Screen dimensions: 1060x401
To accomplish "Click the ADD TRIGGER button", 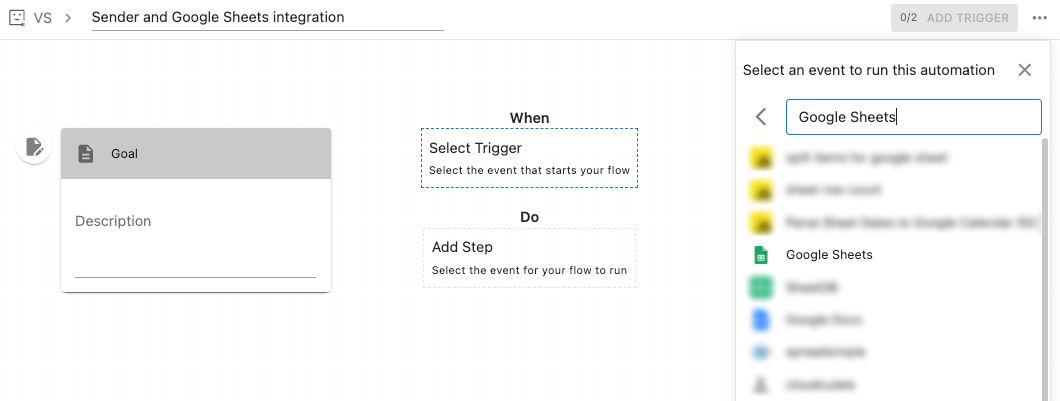I will click(x=955, y=18).
